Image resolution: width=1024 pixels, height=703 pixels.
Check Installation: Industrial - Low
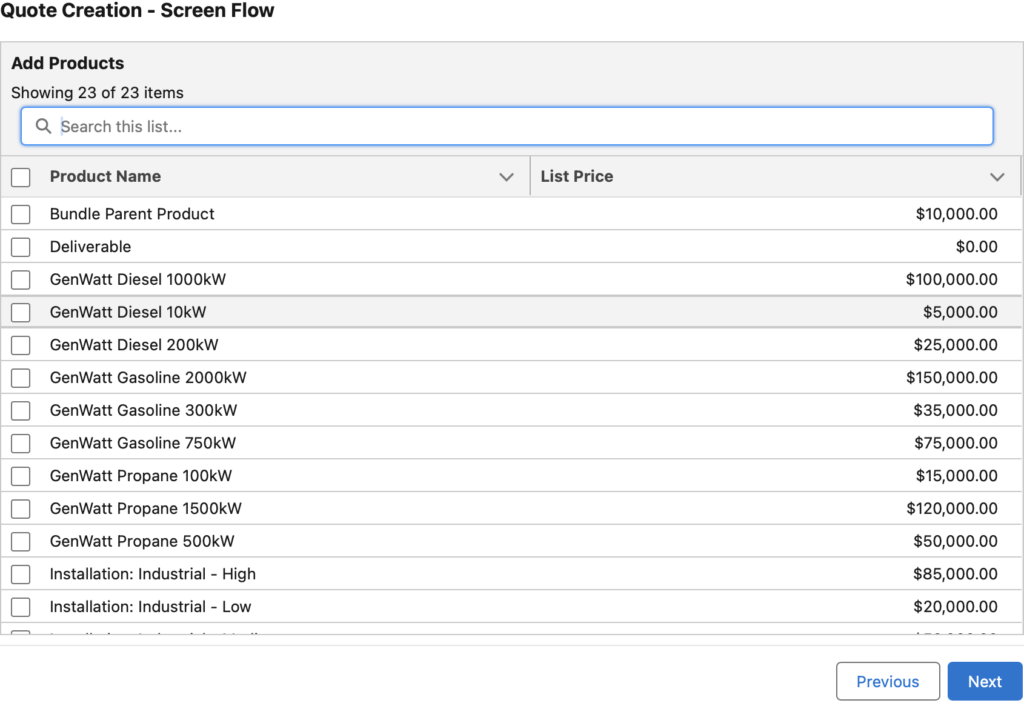pyautogui.click(x=20, y=606)
